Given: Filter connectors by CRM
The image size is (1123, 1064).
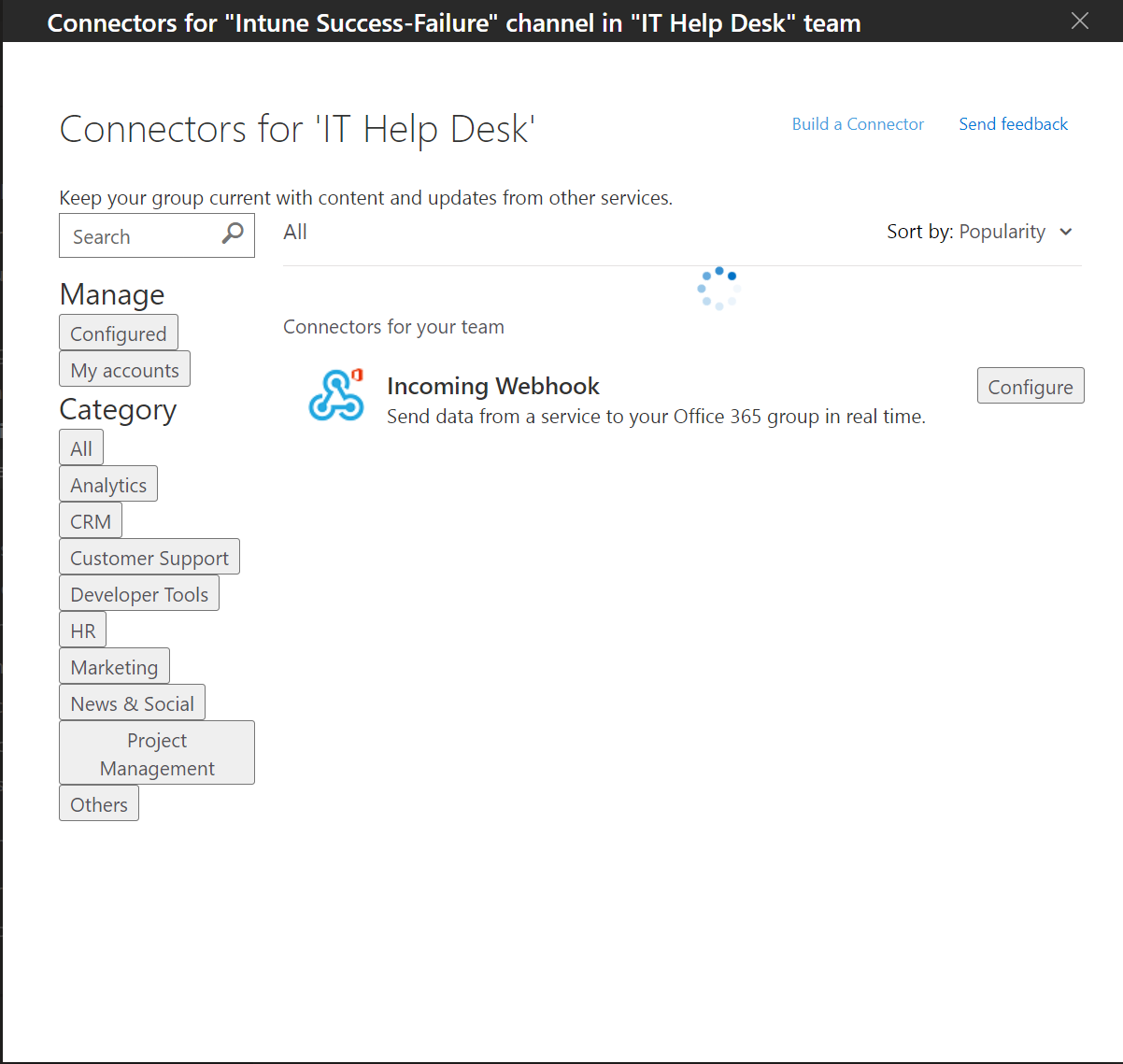Looking at the screenshot, I should pos(90,520).
